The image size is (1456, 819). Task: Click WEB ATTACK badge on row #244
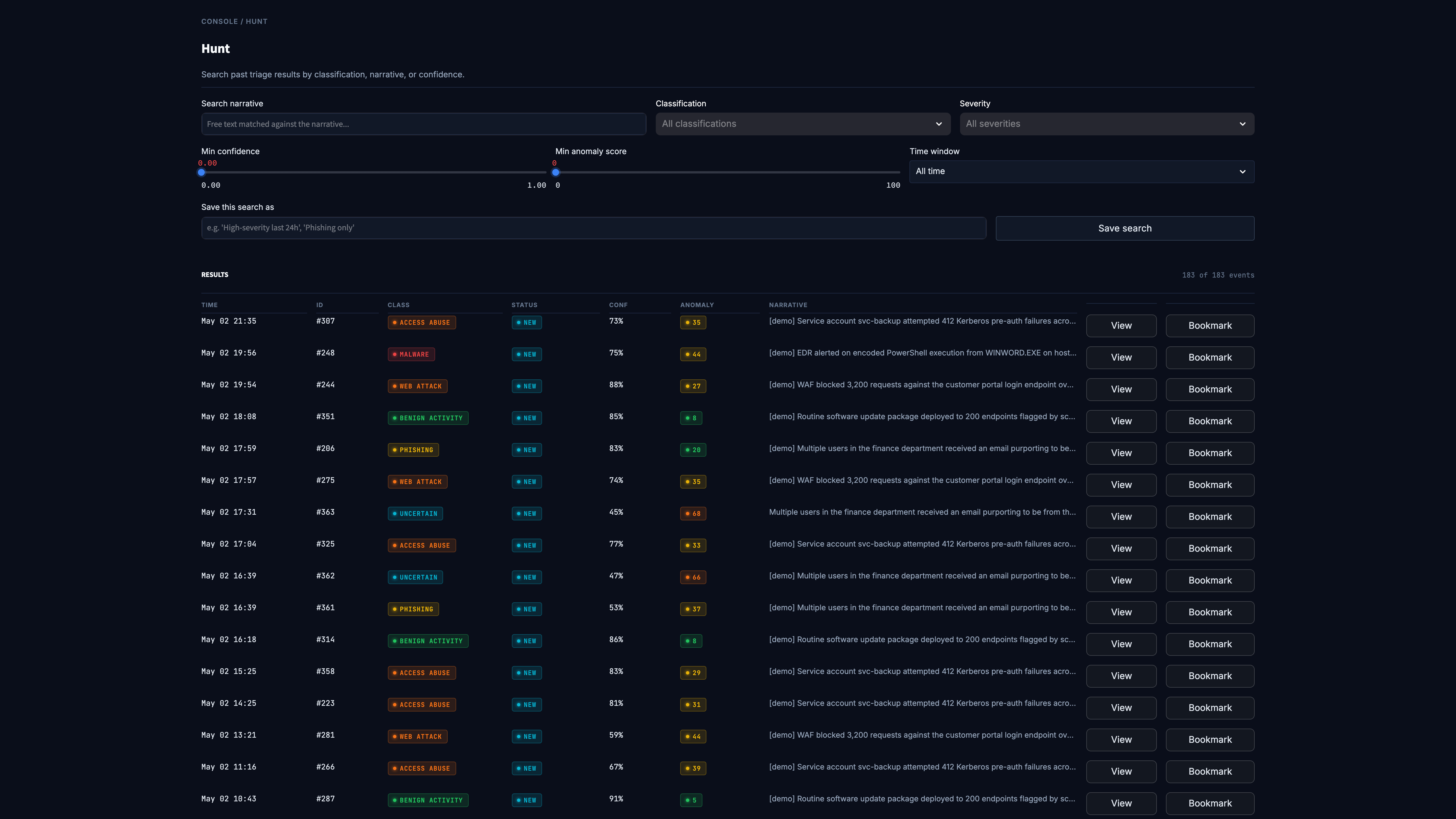pos(418,387)
